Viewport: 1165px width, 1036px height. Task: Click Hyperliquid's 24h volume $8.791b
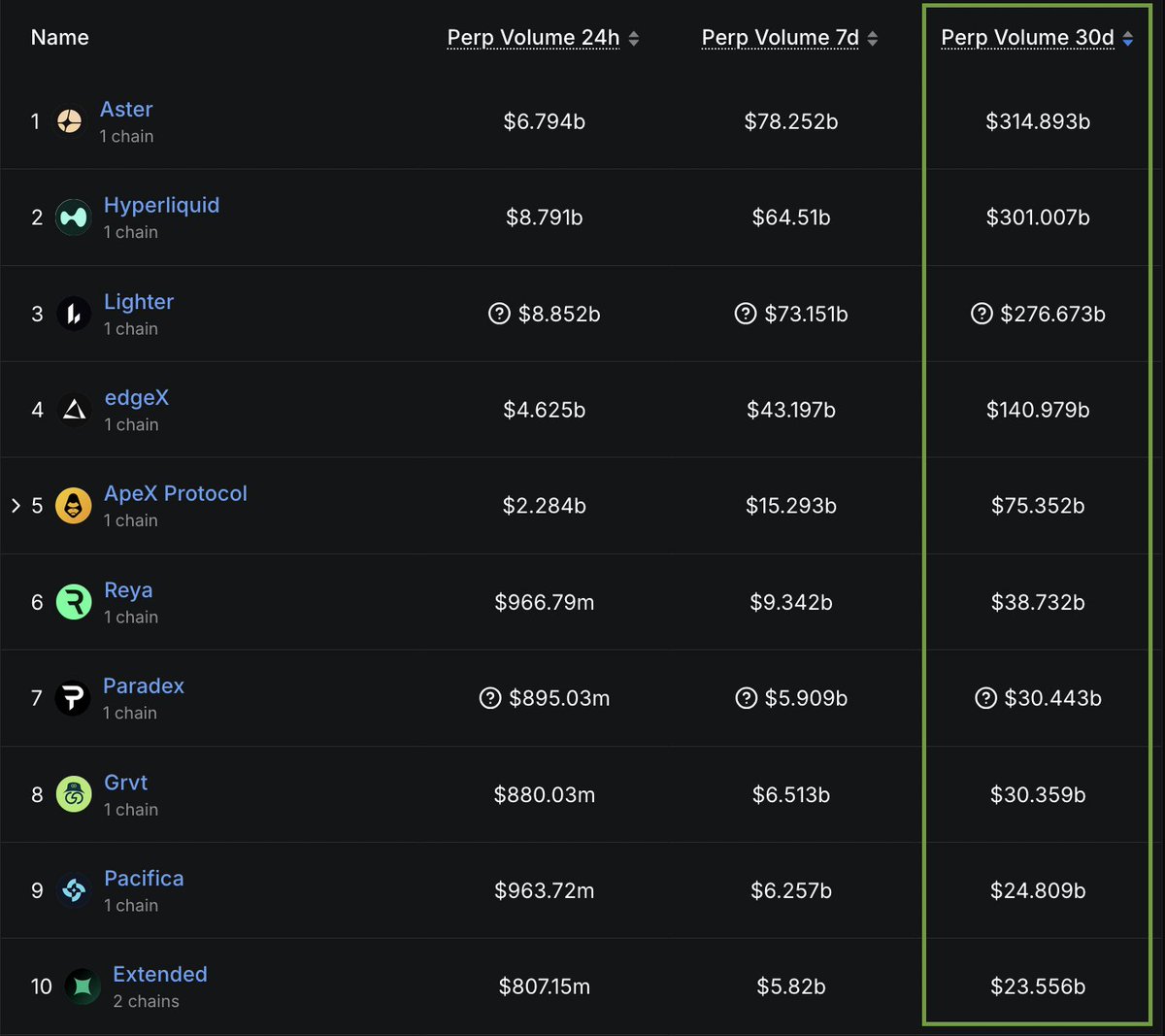[545, 217]
